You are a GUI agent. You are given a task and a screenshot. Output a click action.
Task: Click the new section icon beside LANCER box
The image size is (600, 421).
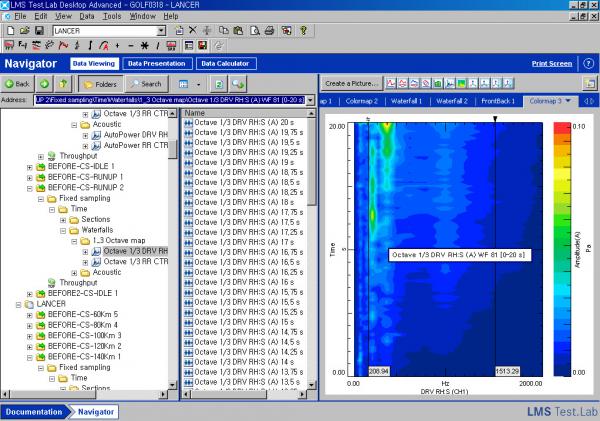(179, 31)
